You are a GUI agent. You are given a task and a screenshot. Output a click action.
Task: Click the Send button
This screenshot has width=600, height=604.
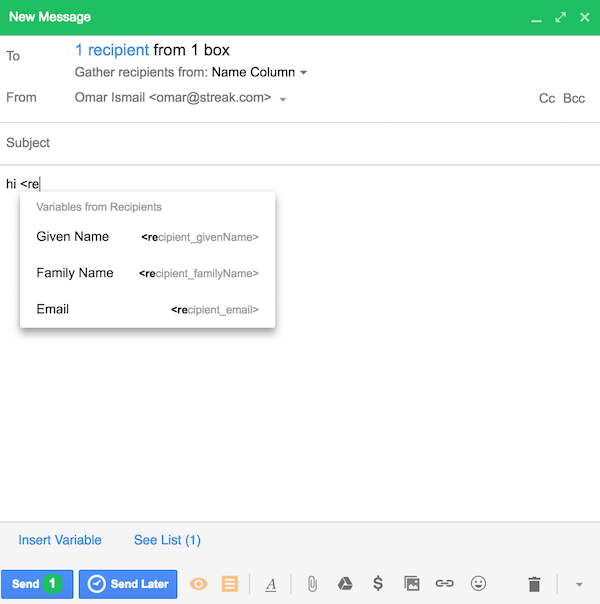point(37,584)
